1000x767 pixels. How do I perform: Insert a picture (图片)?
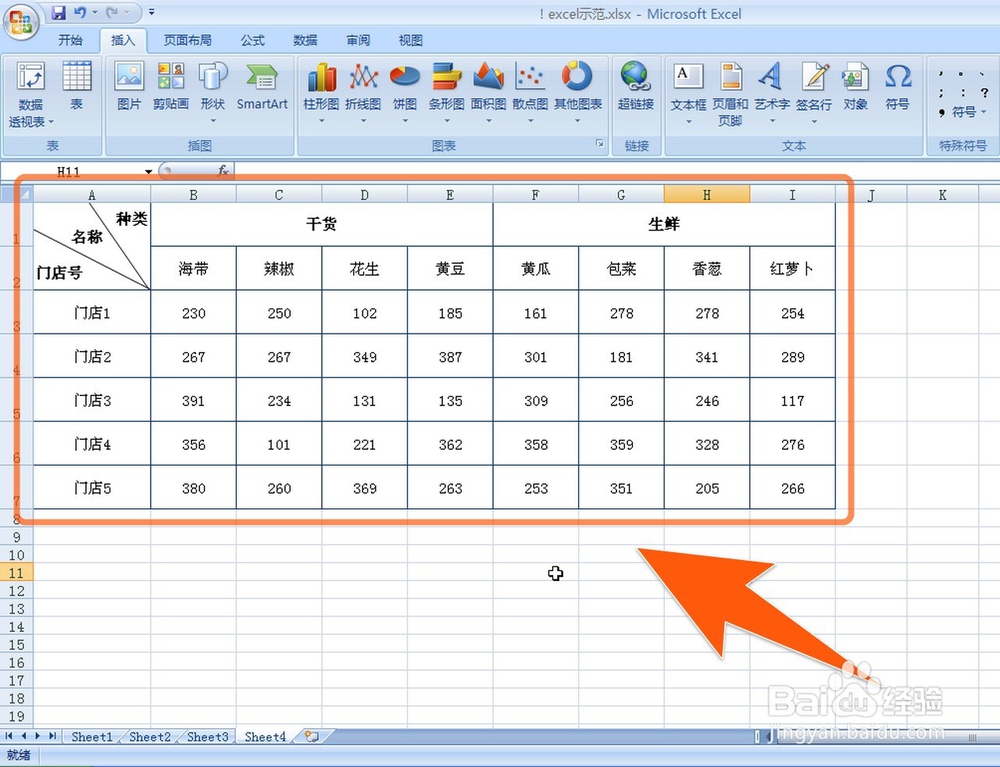[x=129, y=86]
